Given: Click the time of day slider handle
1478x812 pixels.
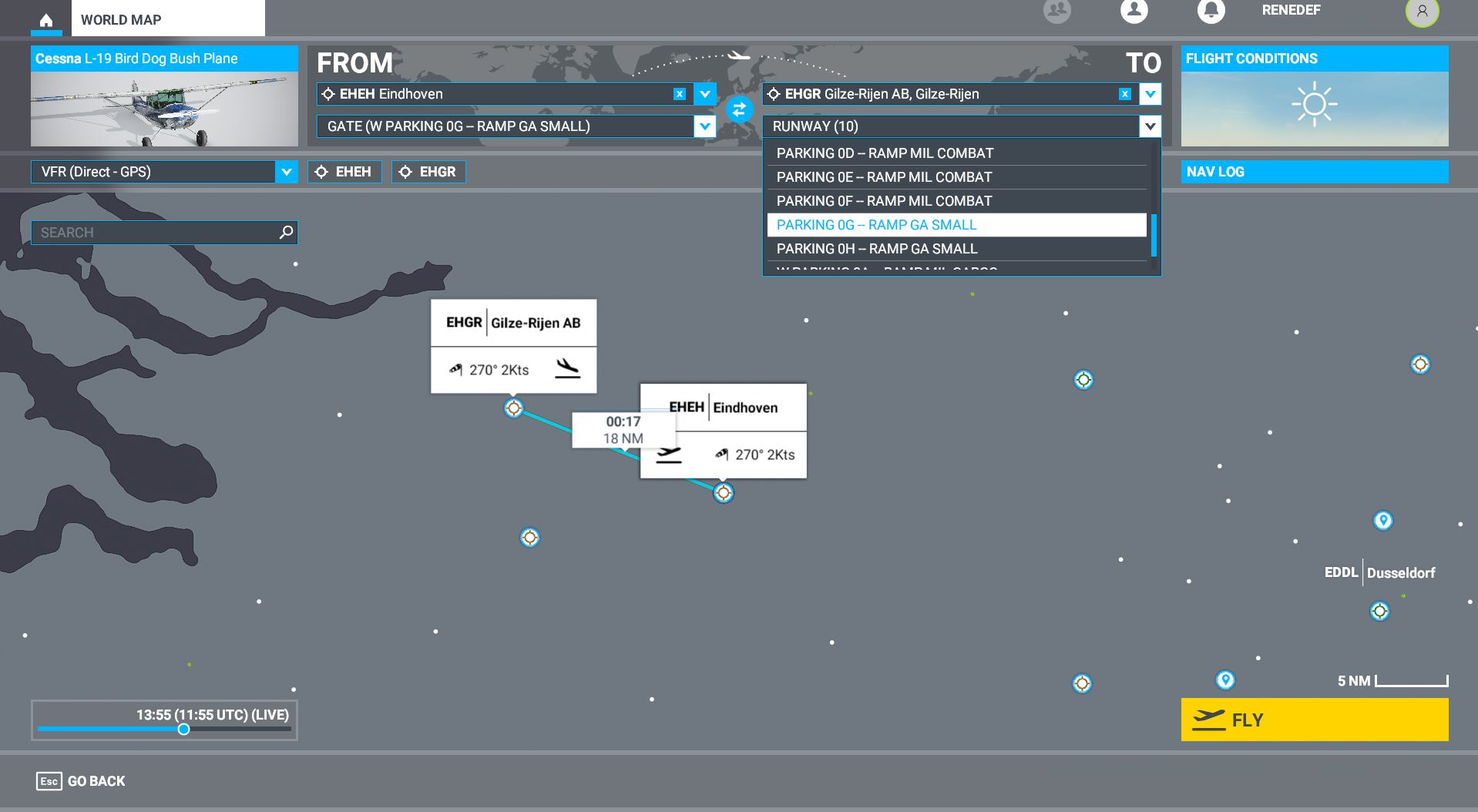Looking at the screenshot, I should tap(183, 729).
